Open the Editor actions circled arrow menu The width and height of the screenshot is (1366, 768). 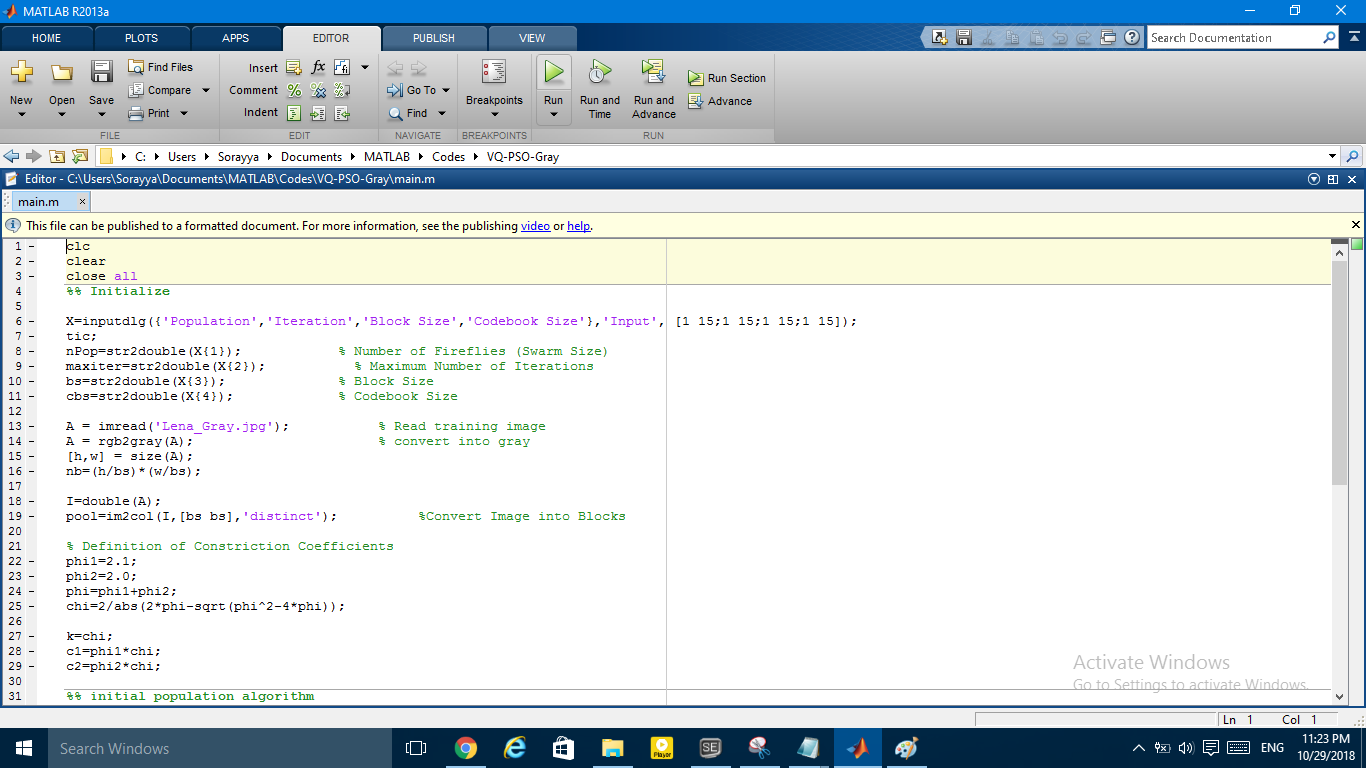[x=1314, y=179]
